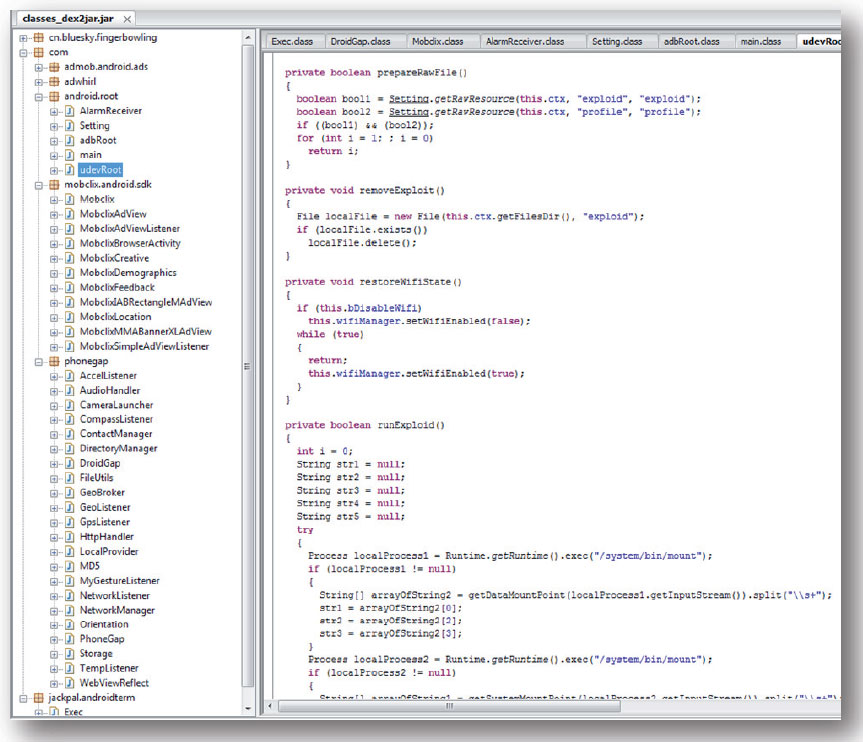Viewport: 863px width, 742px height.
Task: Click the code pane scroll-left arrow
Action: (x=270, y=706)
